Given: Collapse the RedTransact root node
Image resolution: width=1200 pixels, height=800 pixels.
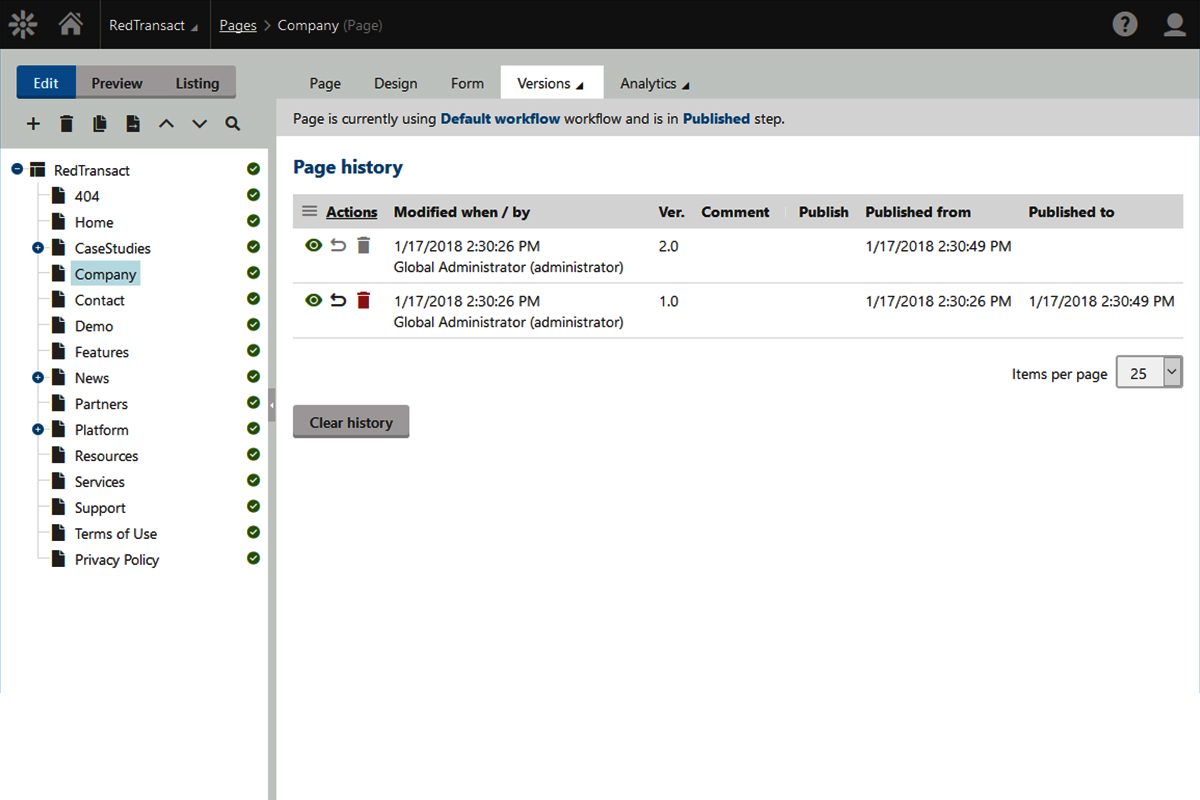Looking at the screenshot, I should [x=17, y=170].
